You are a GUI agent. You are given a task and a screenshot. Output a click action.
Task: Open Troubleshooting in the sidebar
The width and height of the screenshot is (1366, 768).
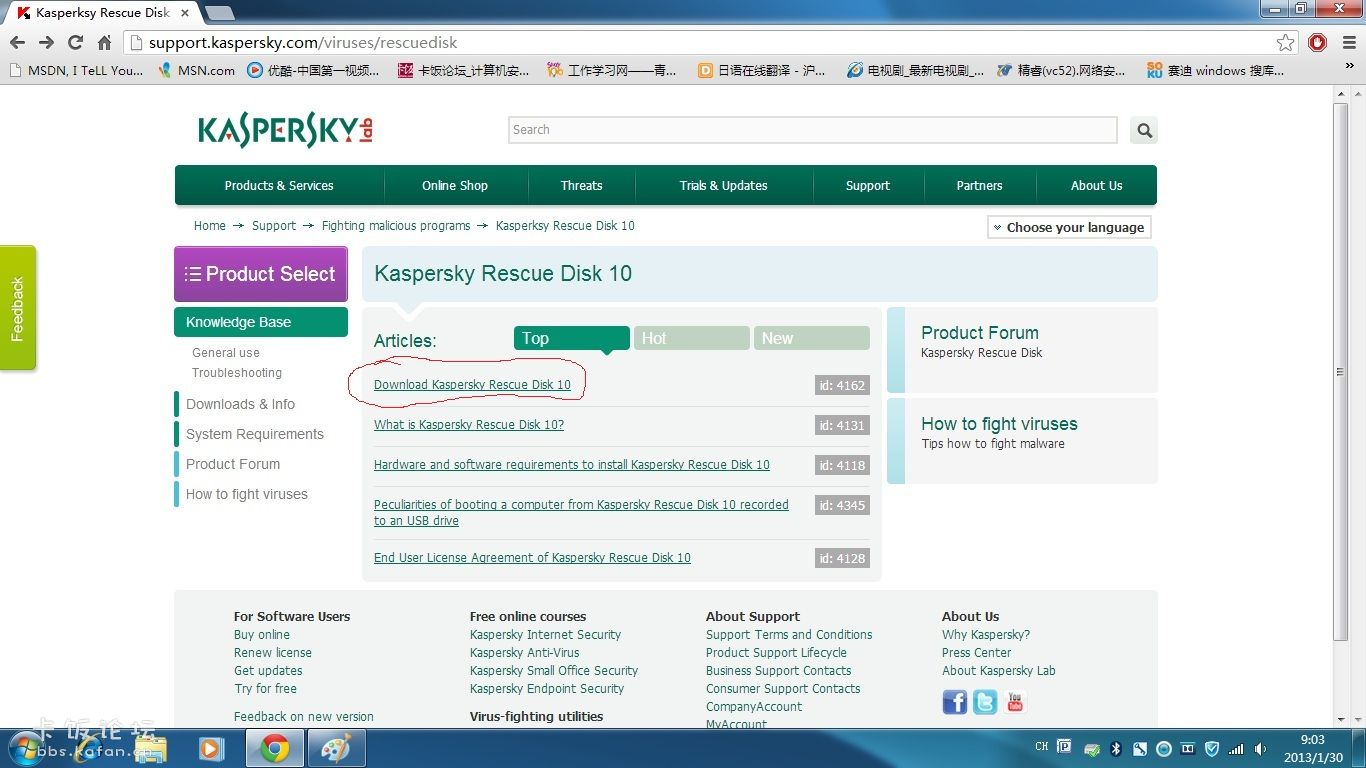(x=237, y=373)
